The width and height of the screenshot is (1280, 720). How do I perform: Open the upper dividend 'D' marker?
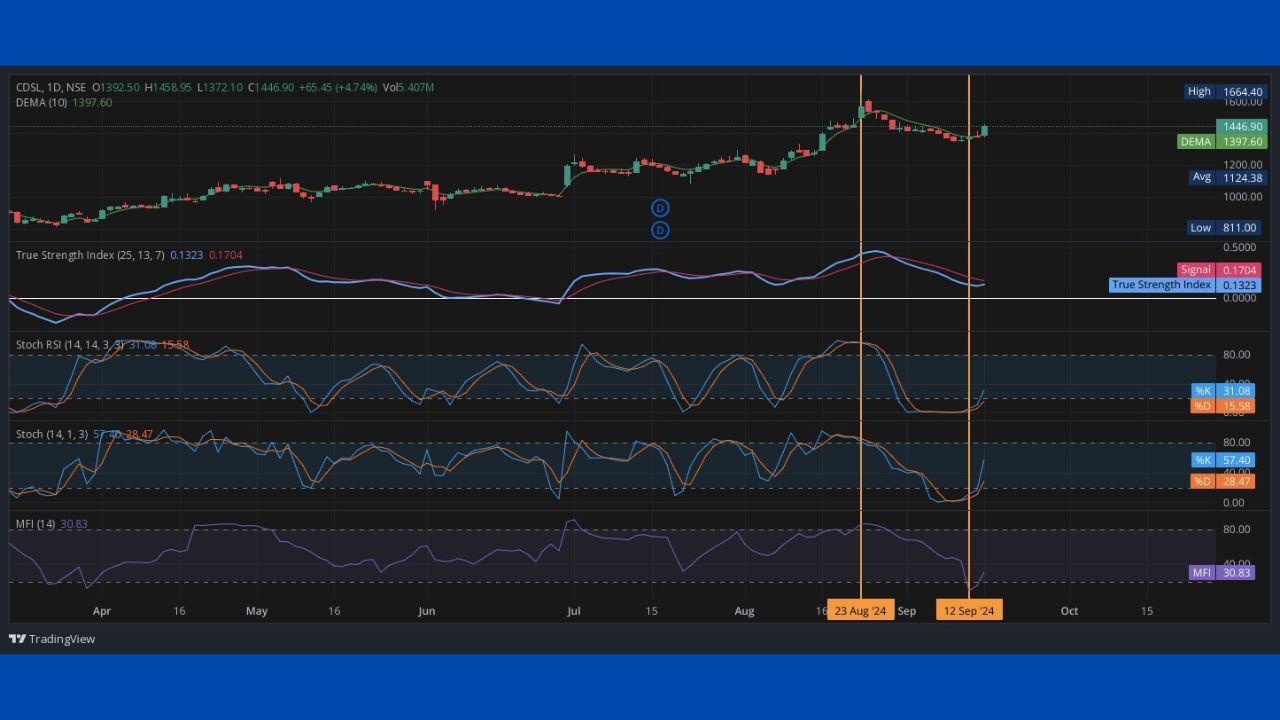tap(660, 208)
